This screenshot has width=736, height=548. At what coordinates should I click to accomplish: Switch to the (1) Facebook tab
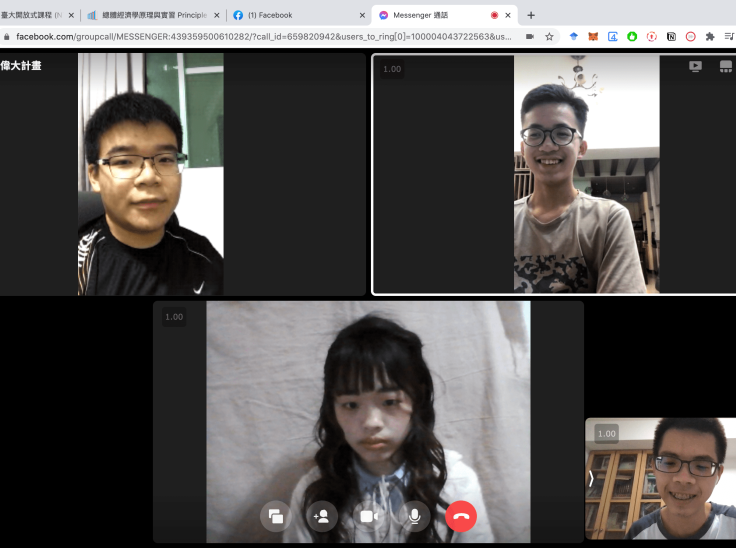299,15
